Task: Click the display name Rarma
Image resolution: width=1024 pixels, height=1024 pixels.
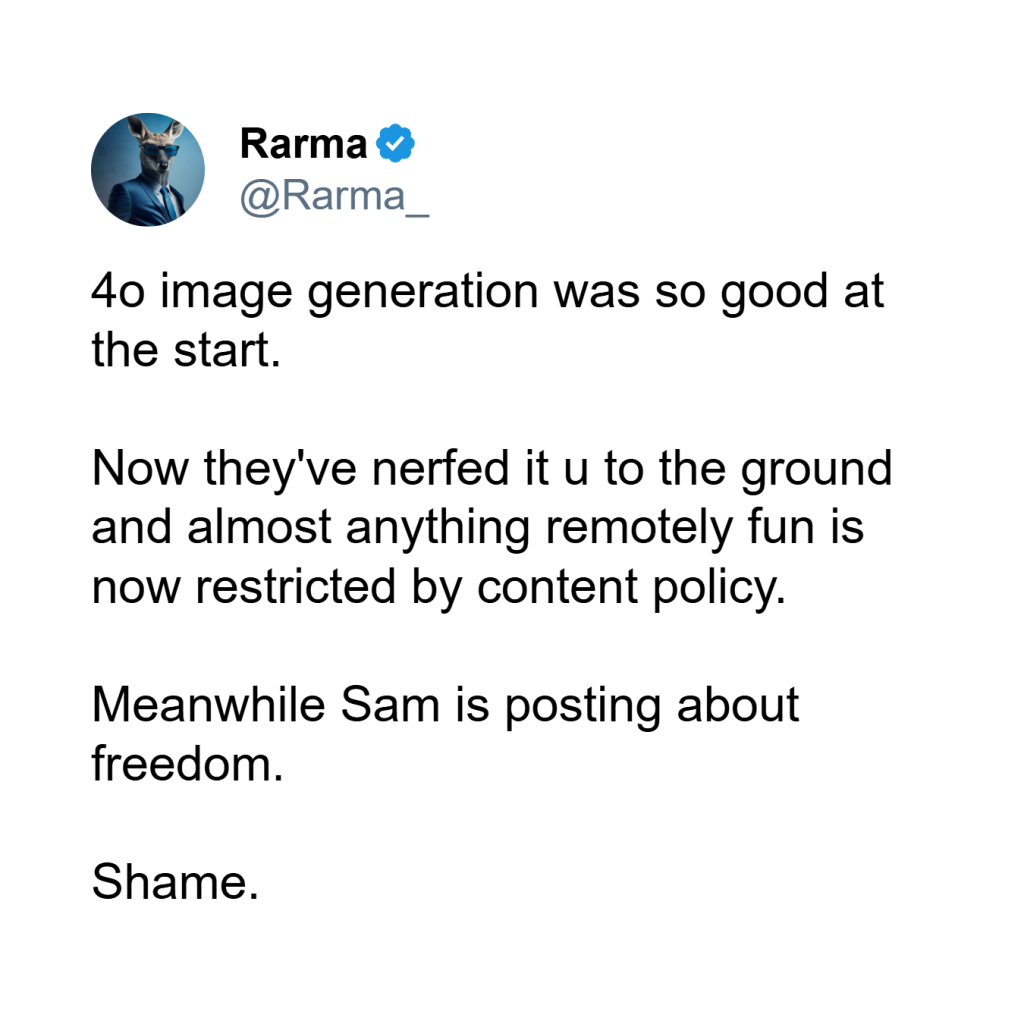Action: tap(303, 144)
